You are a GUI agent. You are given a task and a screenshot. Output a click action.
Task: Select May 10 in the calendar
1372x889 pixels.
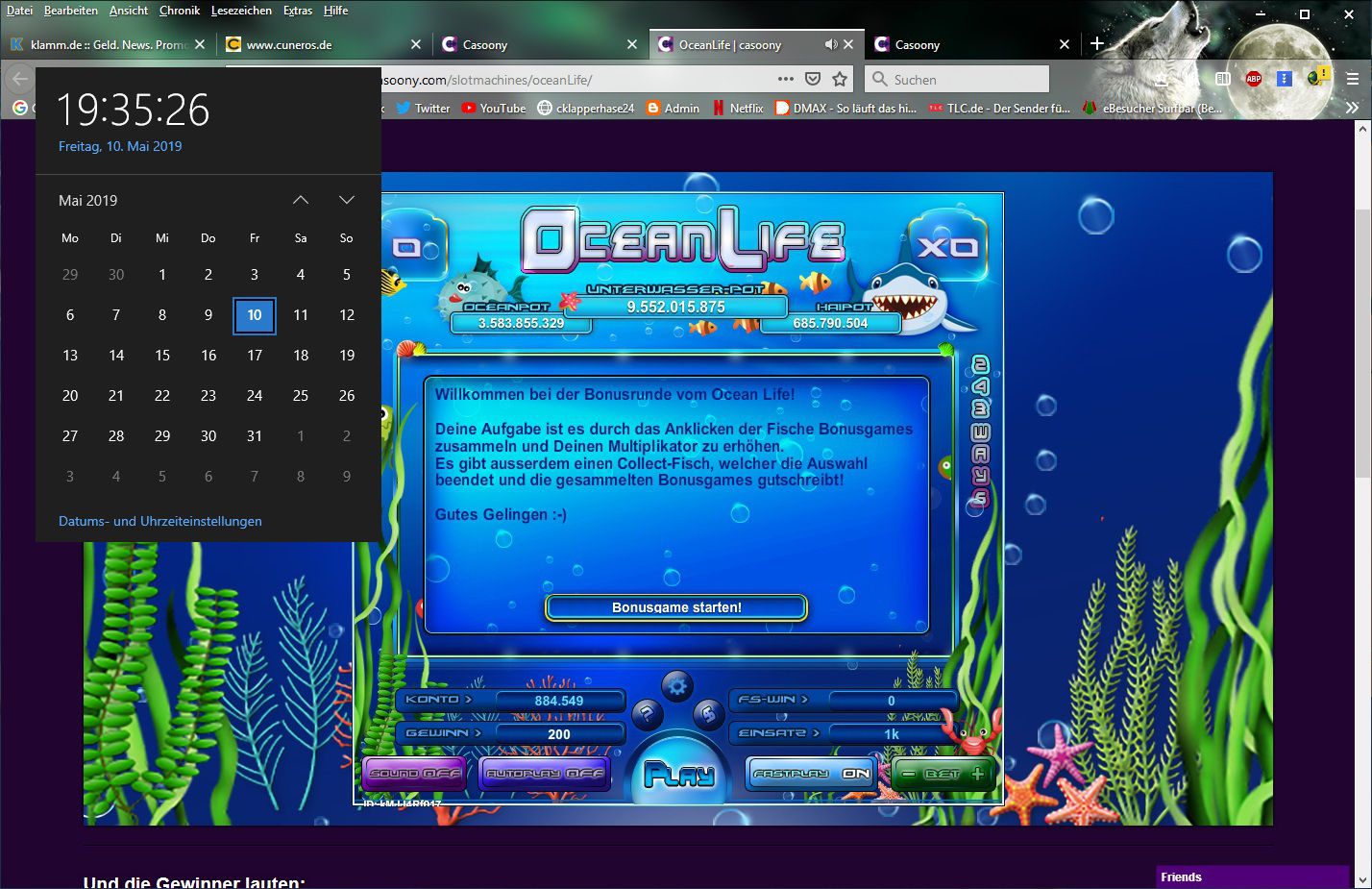255,315
